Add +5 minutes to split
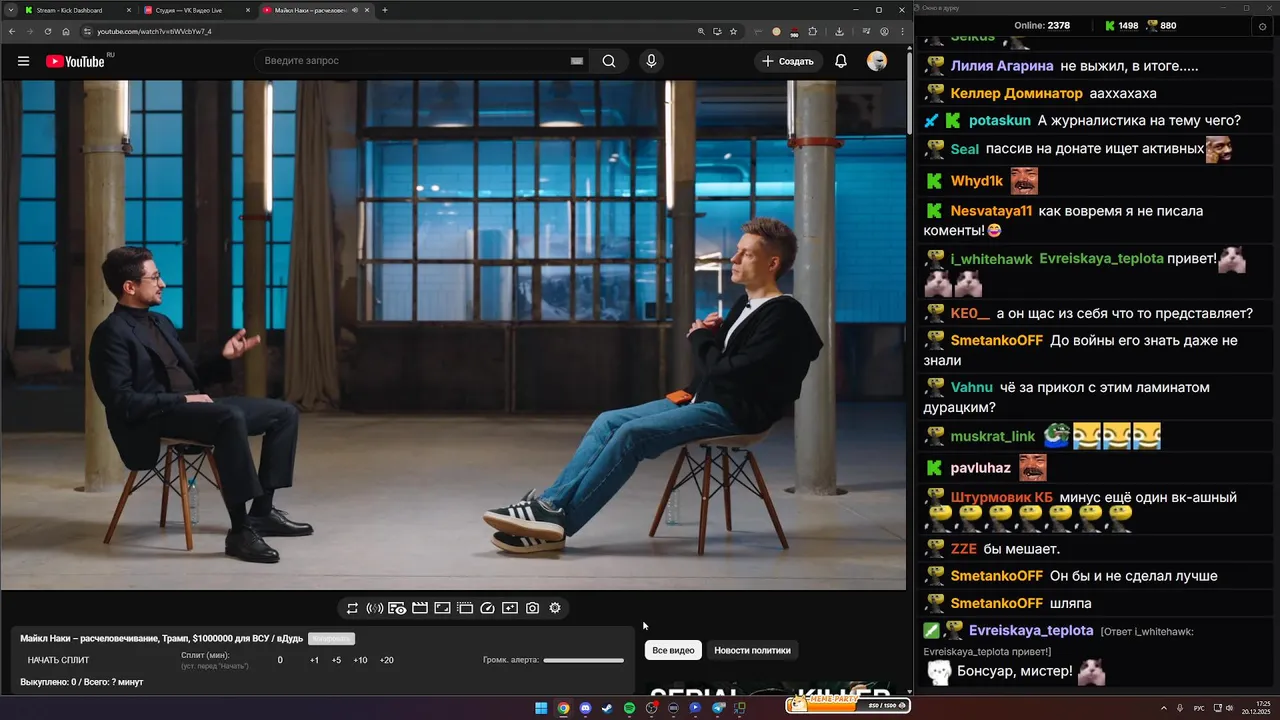The width and height of the screenshot is (1280, 720). pyautogui.click(x=336, y=660)
